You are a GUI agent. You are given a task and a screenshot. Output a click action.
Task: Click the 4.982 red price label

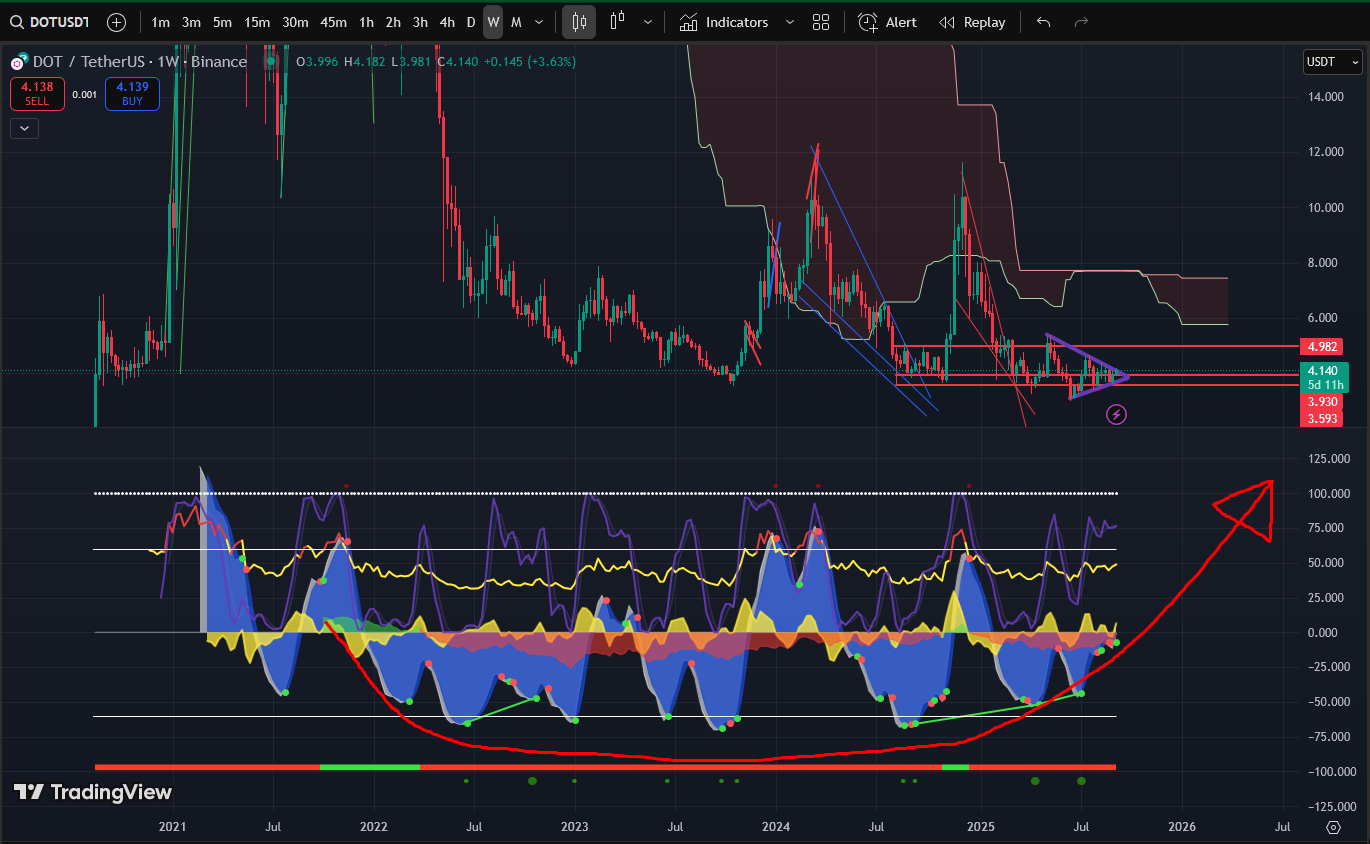pos(1321,347)
